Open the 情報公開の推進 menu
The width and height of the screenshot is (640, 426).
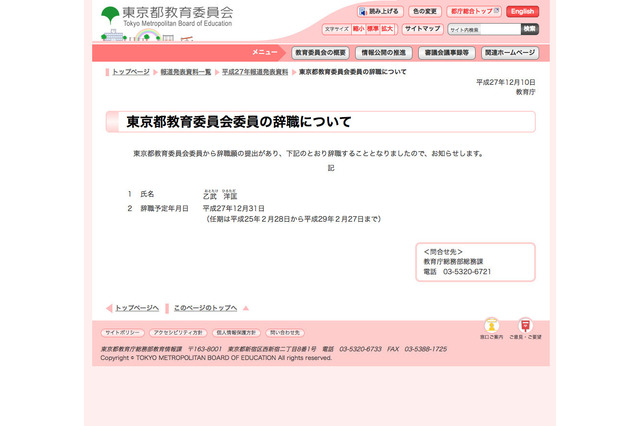coord(384,53)
